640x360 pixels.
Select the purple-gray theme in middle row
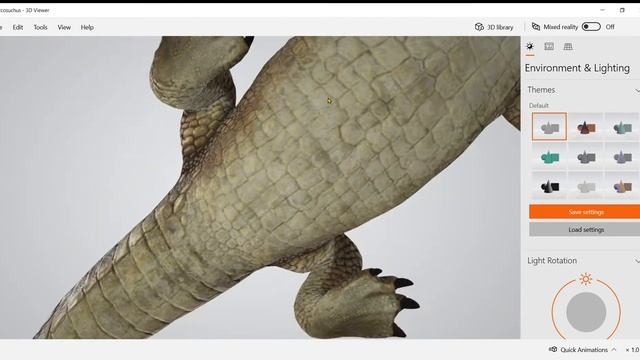[x=622, y=156]
